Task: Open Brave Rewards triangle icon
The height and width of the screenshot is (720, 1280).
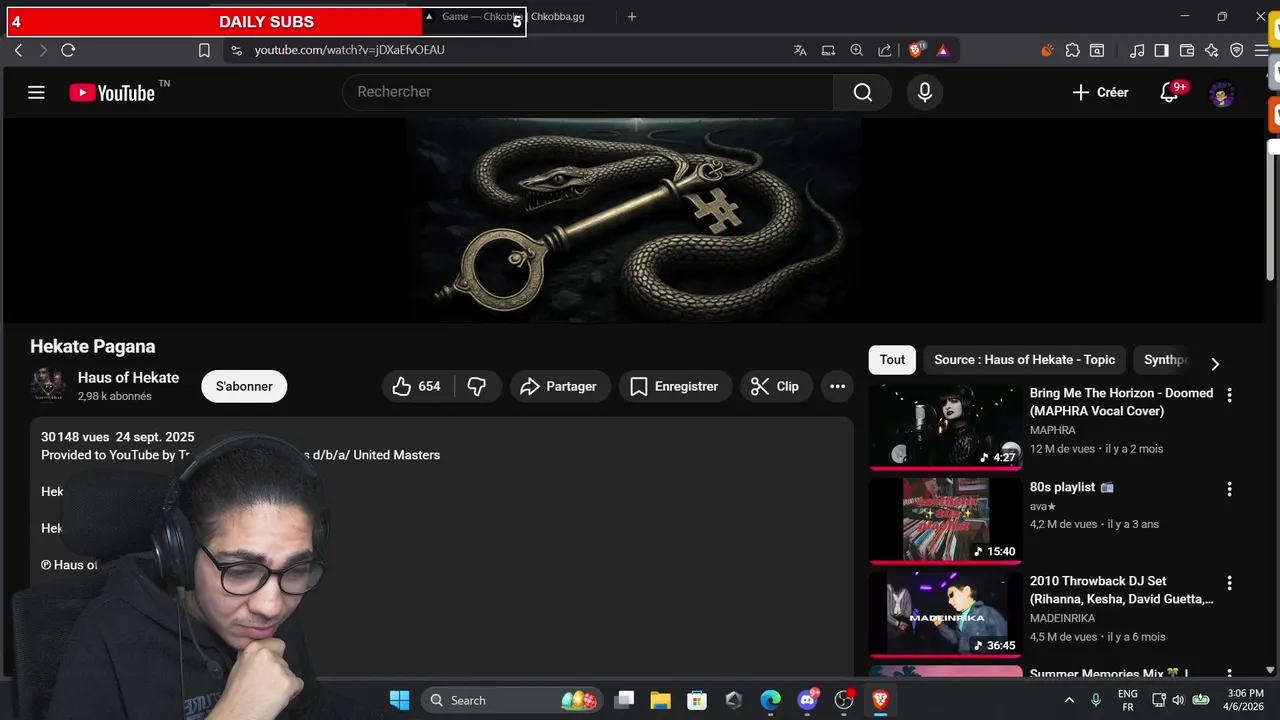Action: click(943, 50)
